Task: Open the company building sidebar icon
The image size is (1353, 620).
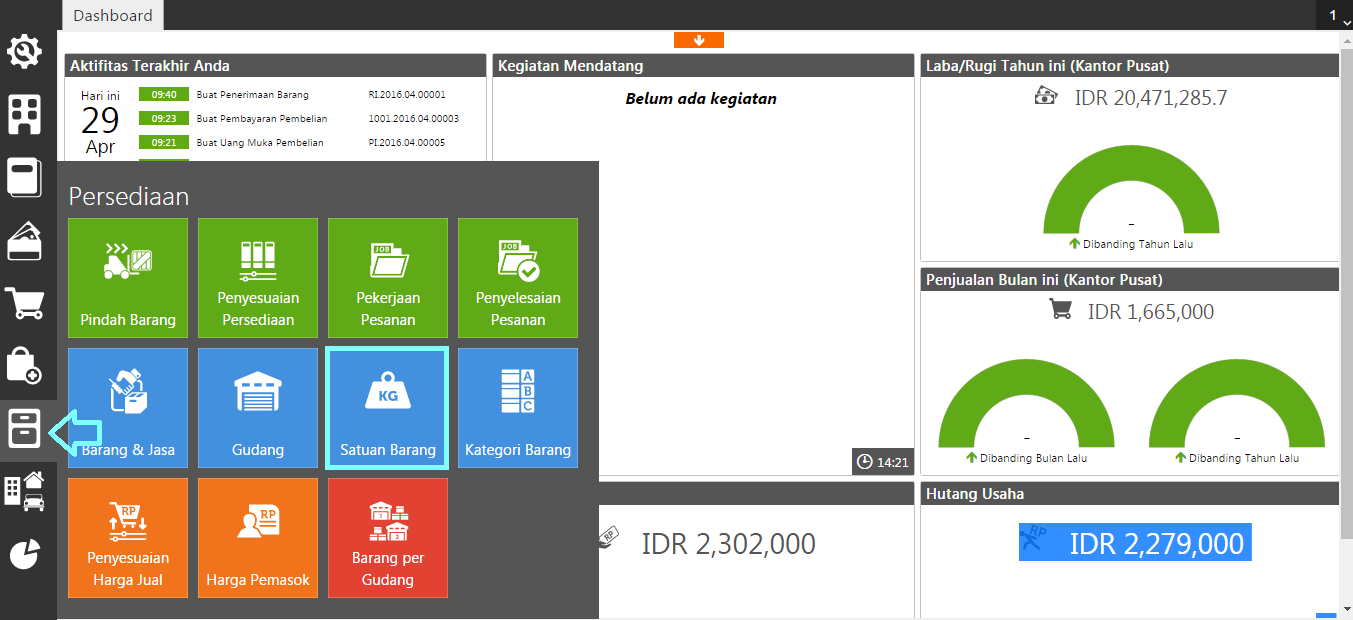Action: pyautogui.click(x=25, y=115)
